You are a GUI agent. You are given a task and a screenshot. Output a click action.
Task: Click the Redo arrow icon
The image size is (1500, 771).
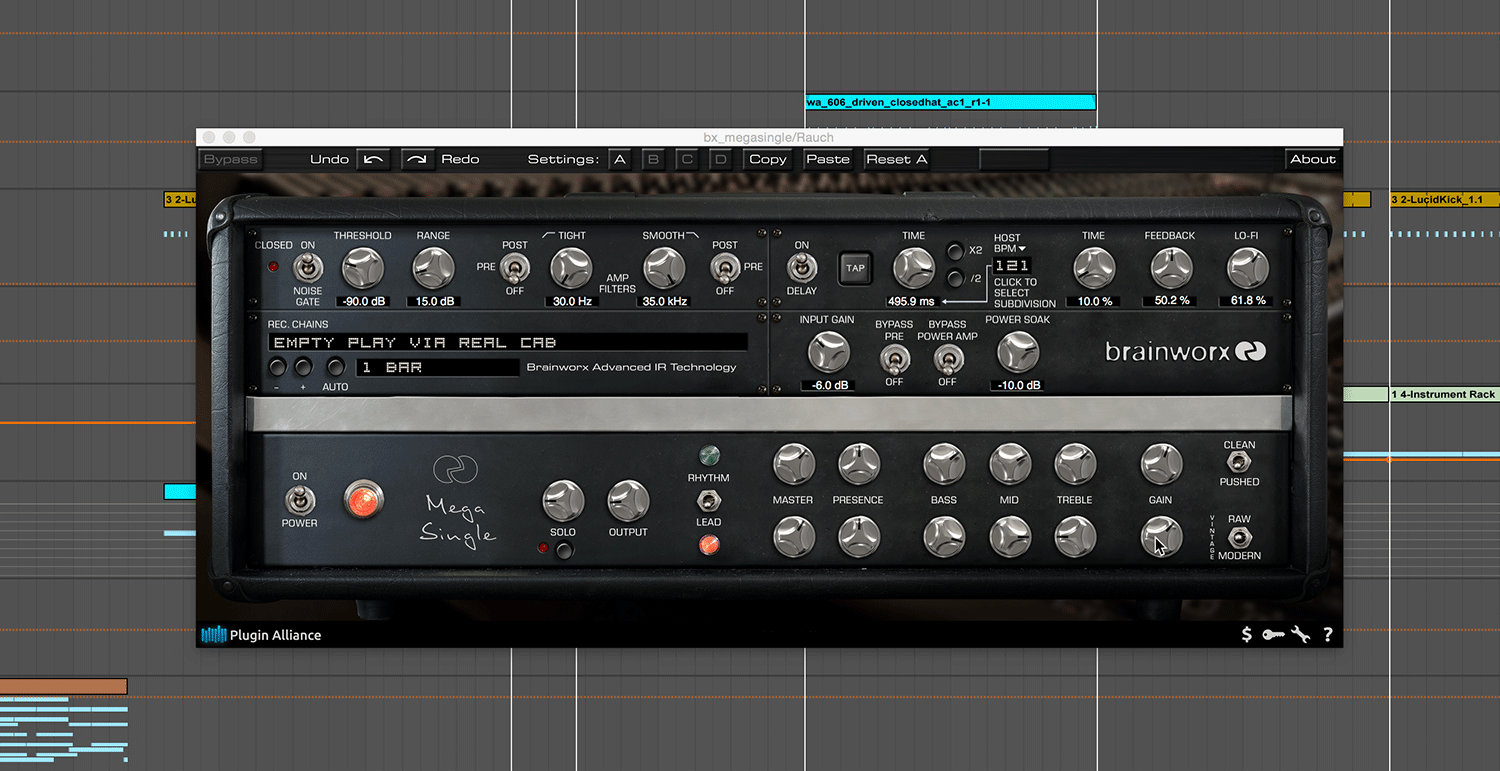pos(419,159)
